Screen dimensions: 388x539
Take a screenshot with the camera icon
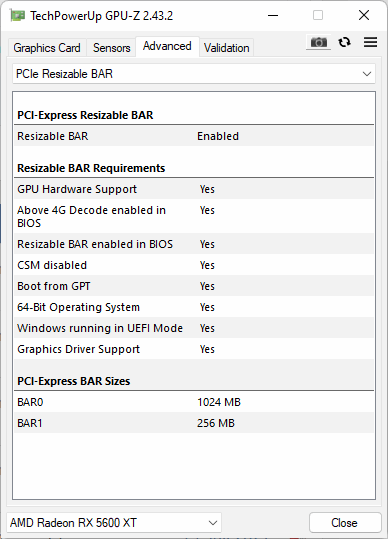point(319,42)
